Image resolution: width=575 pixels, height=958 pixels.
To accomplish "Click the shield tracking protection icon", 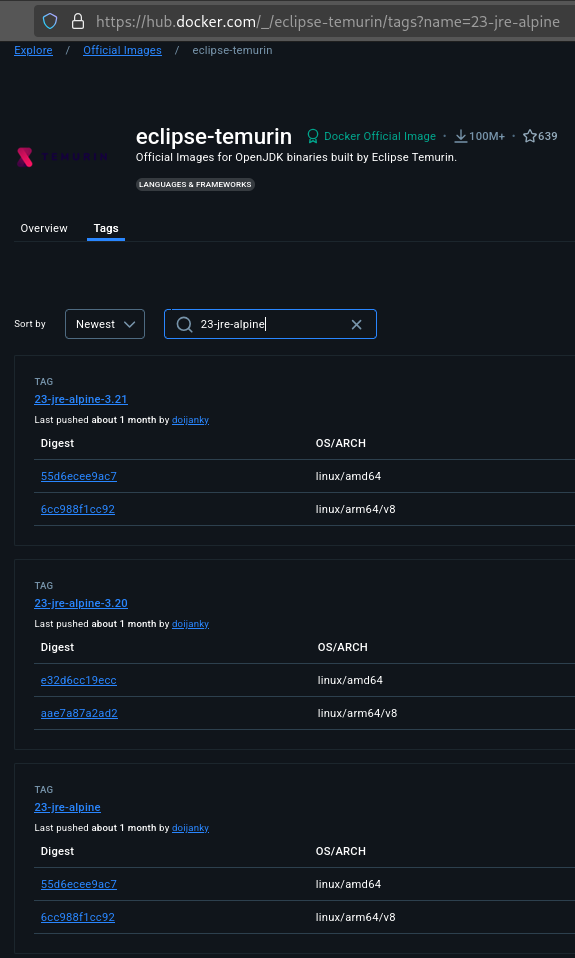I will [50, 22].
